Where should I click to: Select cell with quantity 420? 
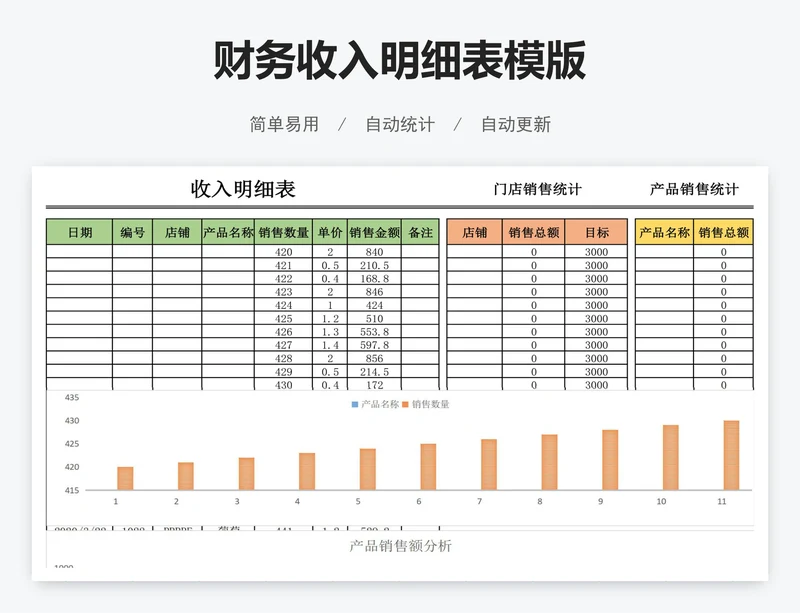click(284, 252)
